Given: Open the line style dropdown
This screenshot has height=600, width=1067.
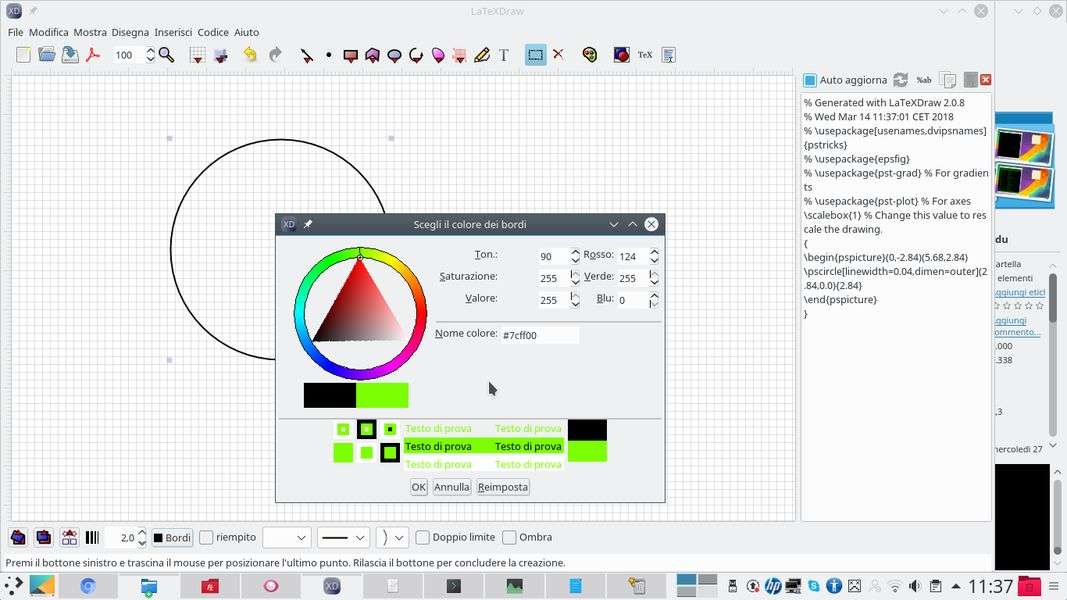Looking at the screenshot, I should click(343, 537).
